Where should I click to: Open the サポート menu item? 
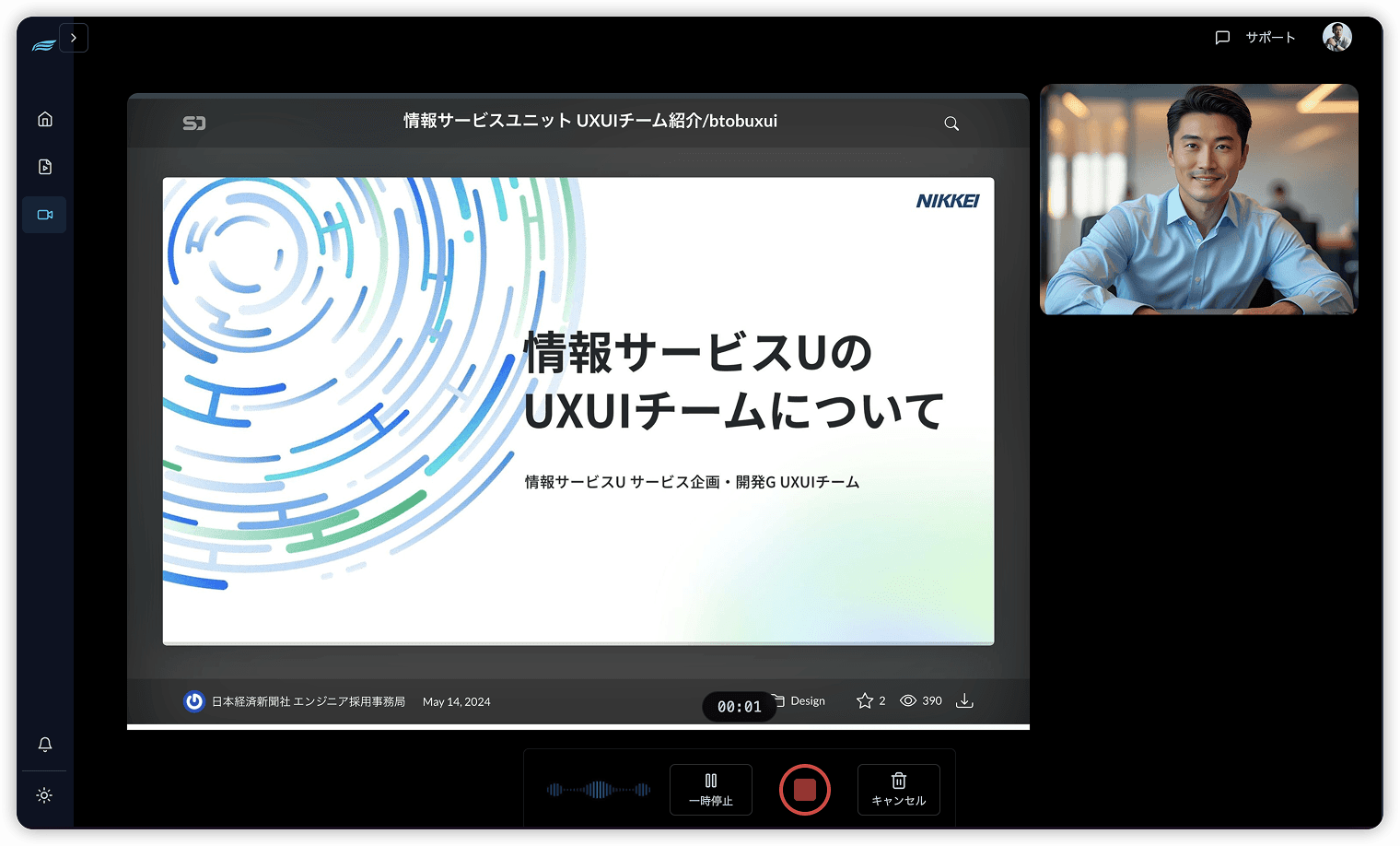click(1269, 37)
